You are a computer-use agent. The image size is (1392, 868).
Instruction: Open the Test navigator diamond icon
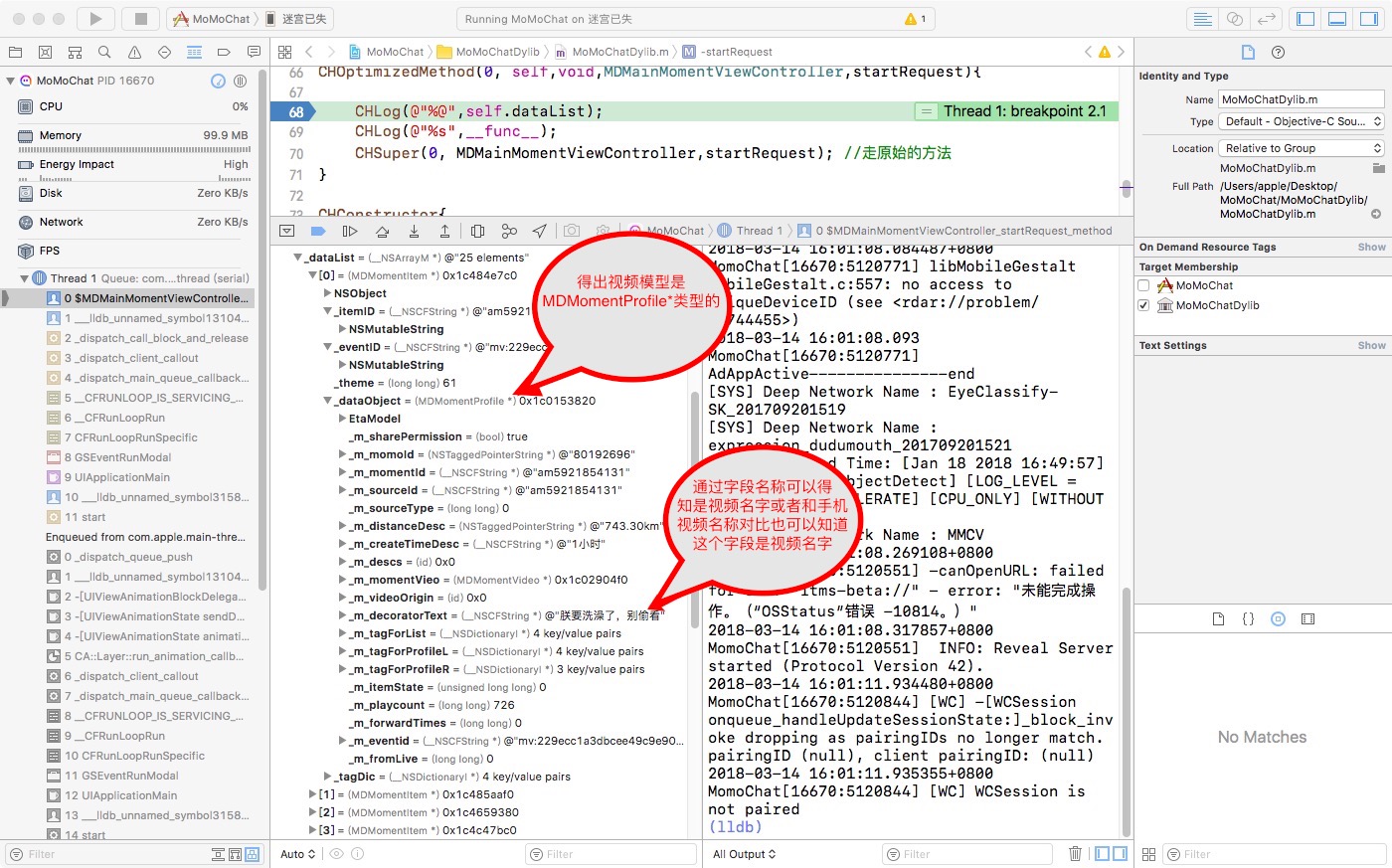(164, 52)
